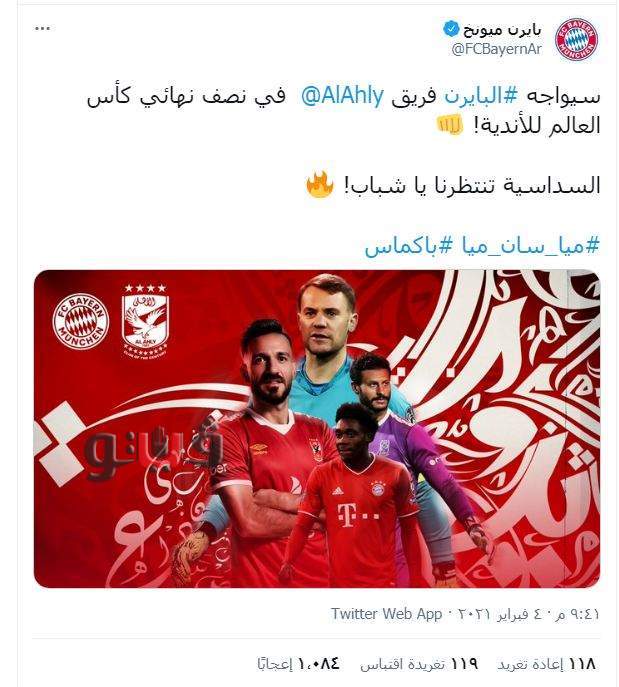The height and width of the screenshot is (687, 619).
Task: Click the Twitter Web App source link
Action: [386, 614]
